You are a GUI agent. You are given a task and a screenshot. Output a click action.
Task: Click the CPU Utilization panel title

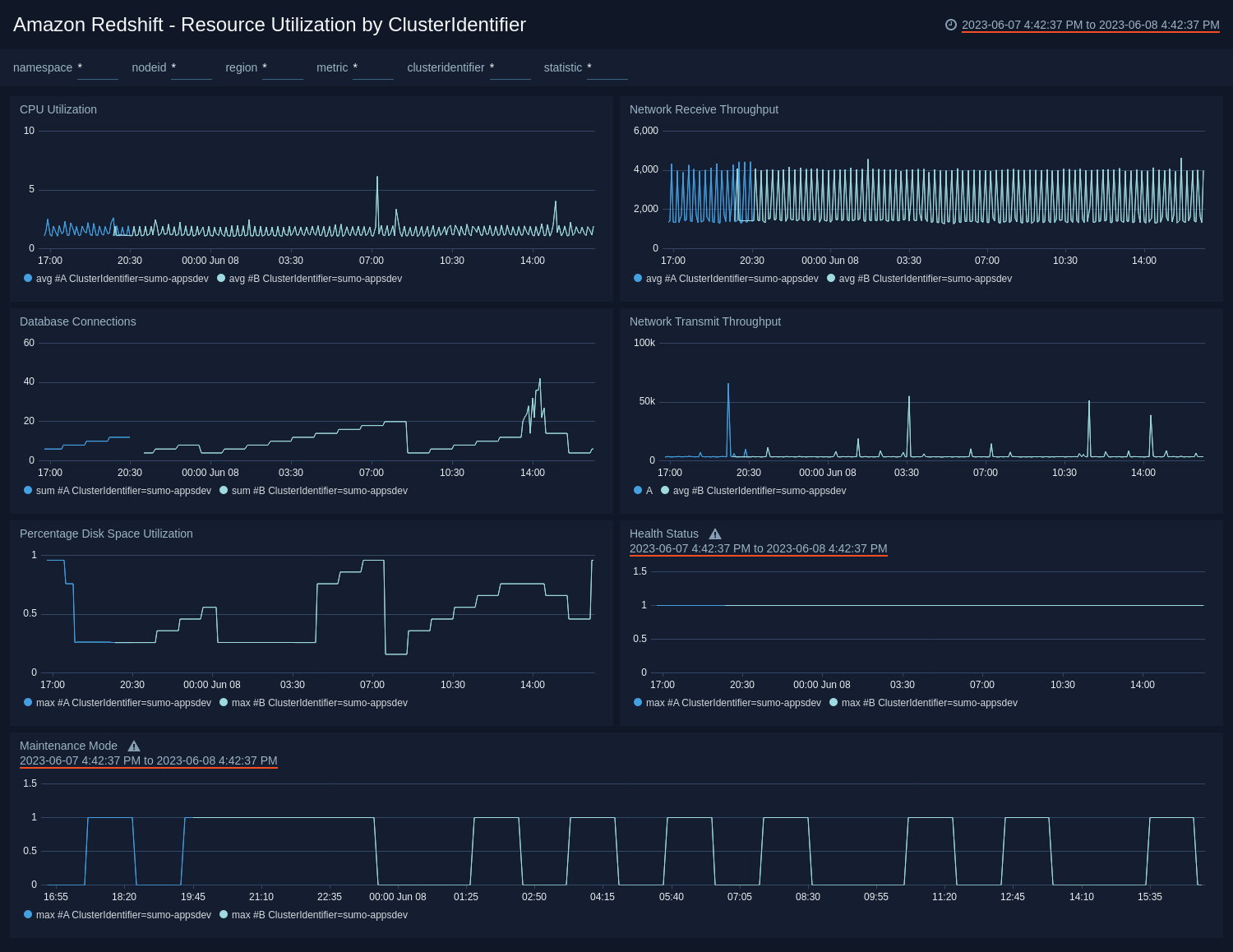tap(58, 109)
